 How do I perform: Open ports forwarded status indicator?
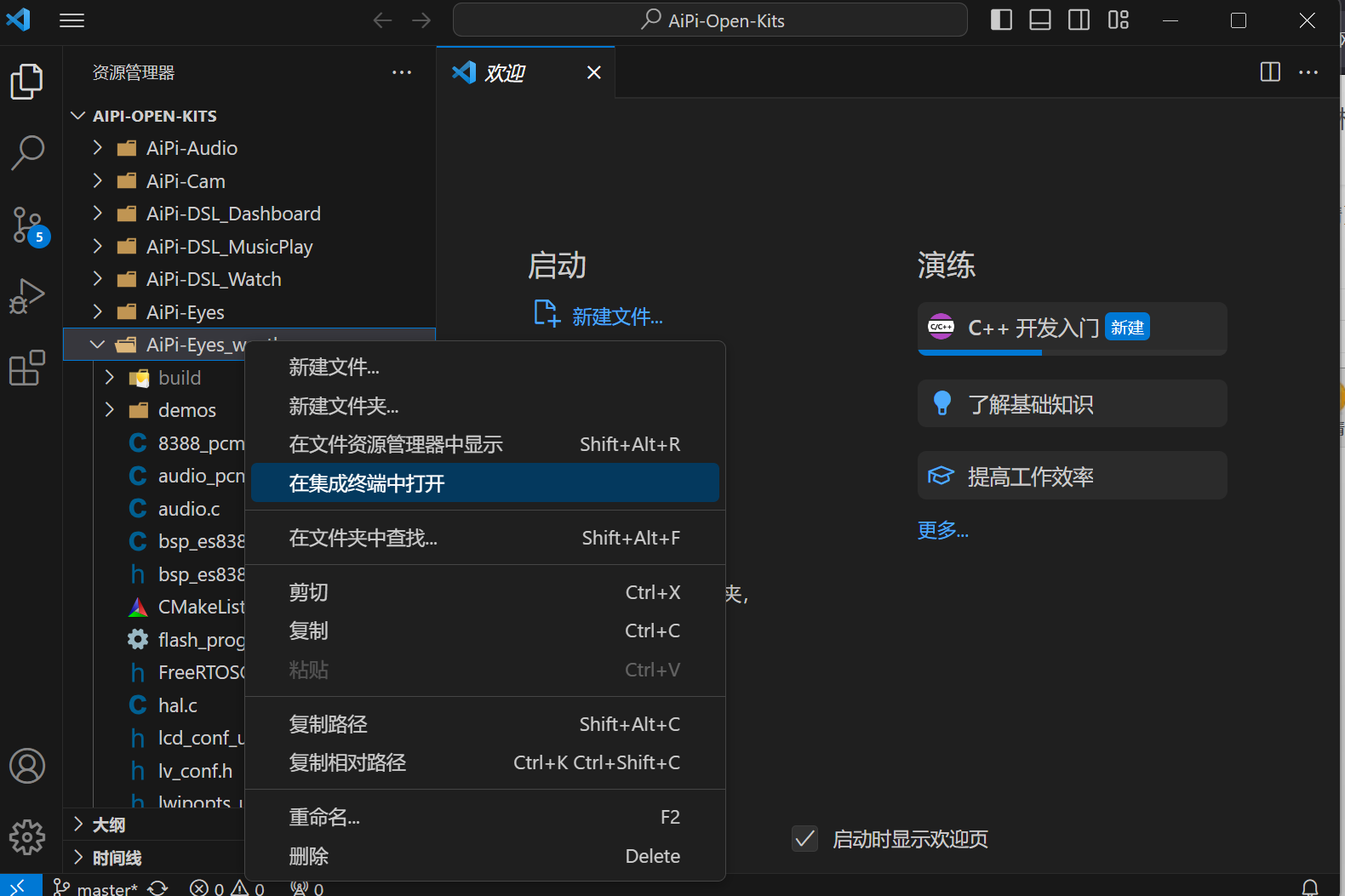[x=306, y=888]
